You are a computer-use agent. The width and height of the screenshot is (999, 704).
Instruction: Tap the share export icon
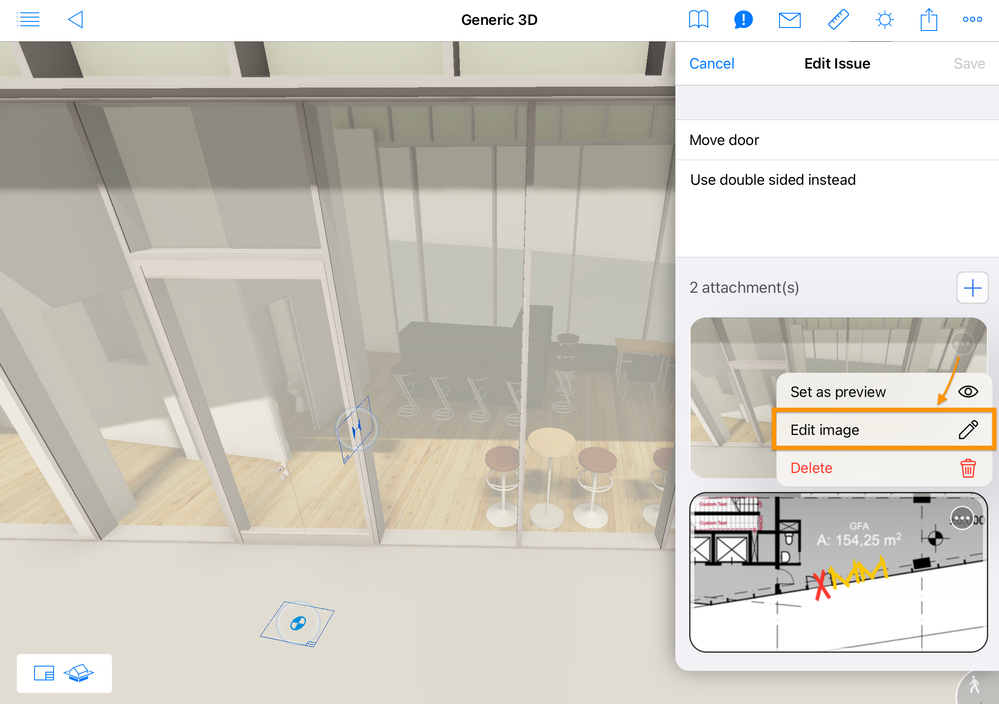click(x=928, y=19)
